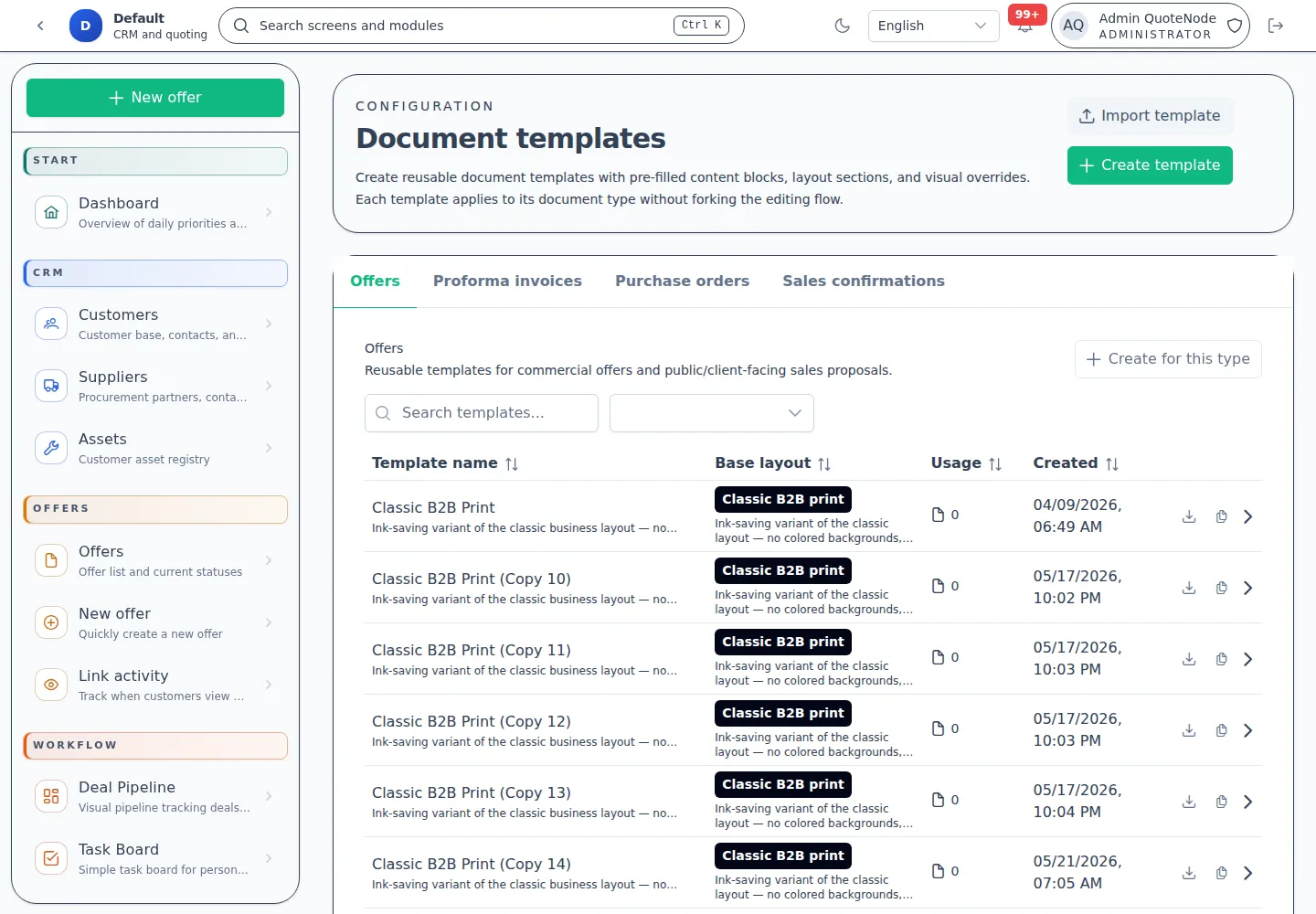Viewport: 1316px width, 914px height.
Task: Duplicate Classic B2B Print (Copy 10)
Action: [1221, 588]
